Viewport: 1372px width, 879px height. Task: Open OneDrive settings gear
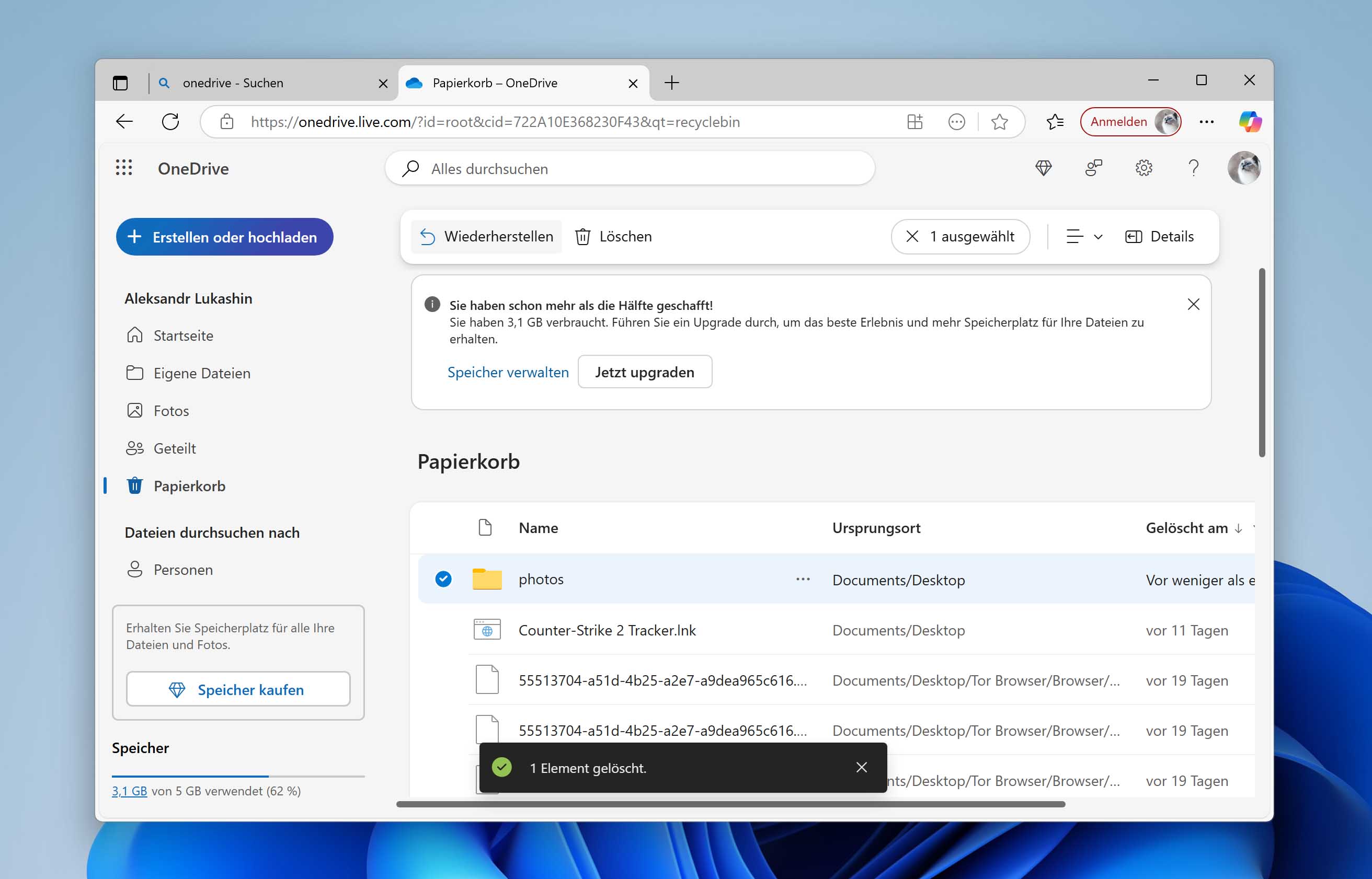coord(1143,168)
